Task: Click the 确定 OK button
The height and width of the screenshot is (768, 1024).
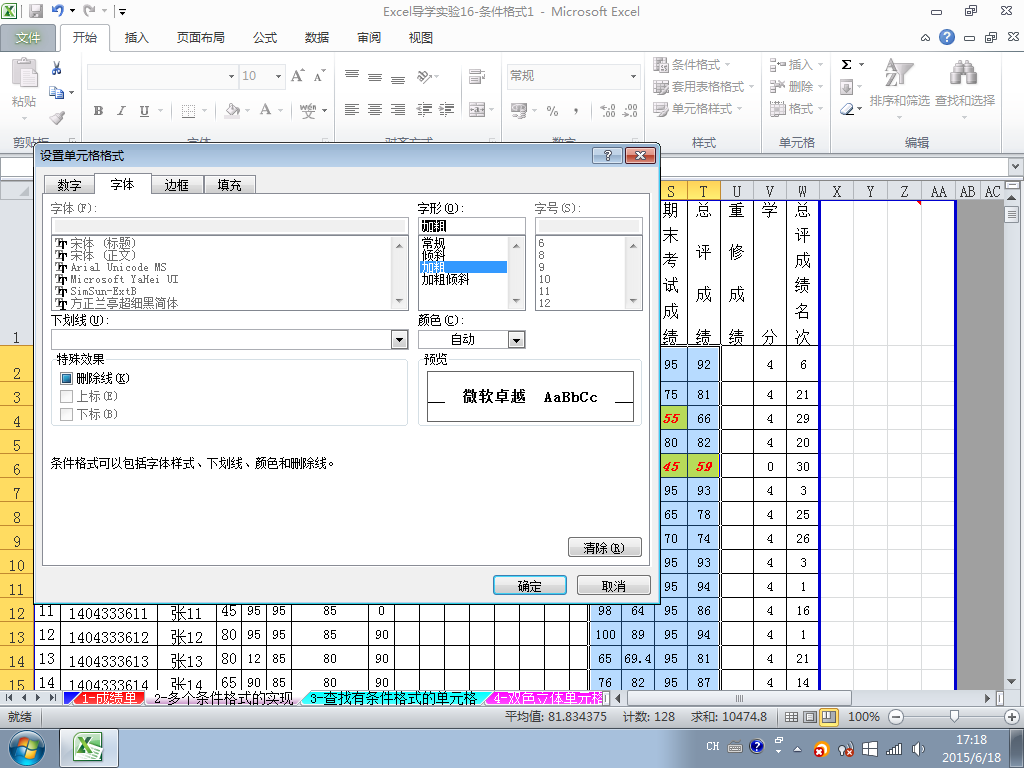Action: point(530,585)
